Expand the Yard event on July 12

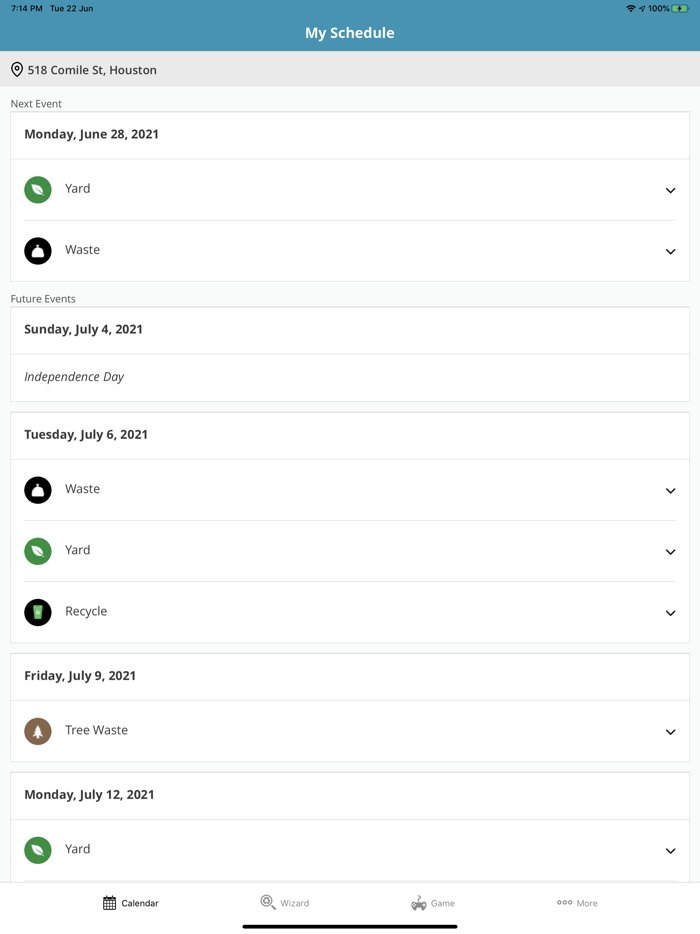click(670, 851)
